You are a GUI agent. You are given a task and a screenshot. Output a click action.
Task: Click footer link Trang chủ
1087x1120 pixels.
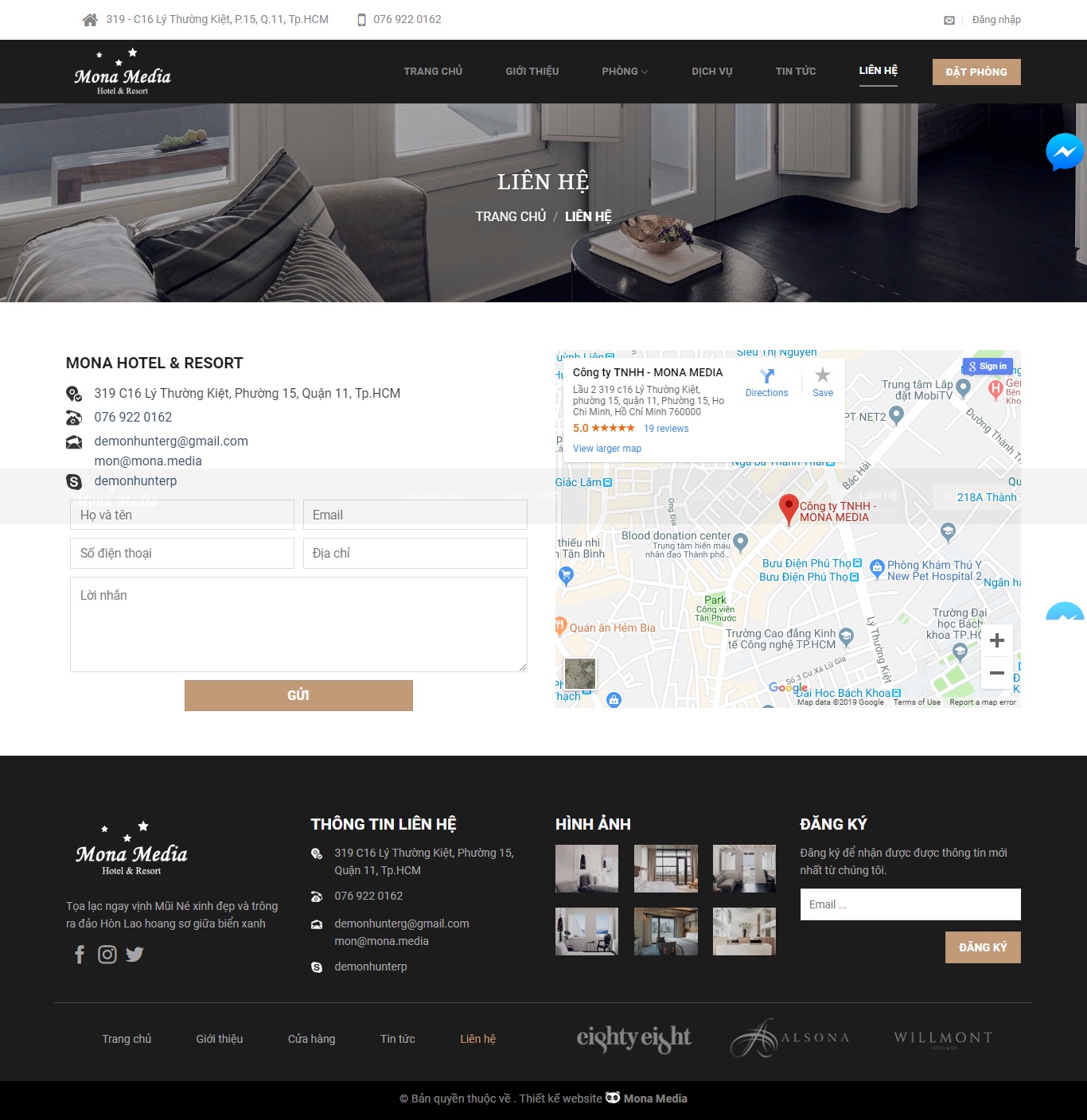(x=127, y=1039)
